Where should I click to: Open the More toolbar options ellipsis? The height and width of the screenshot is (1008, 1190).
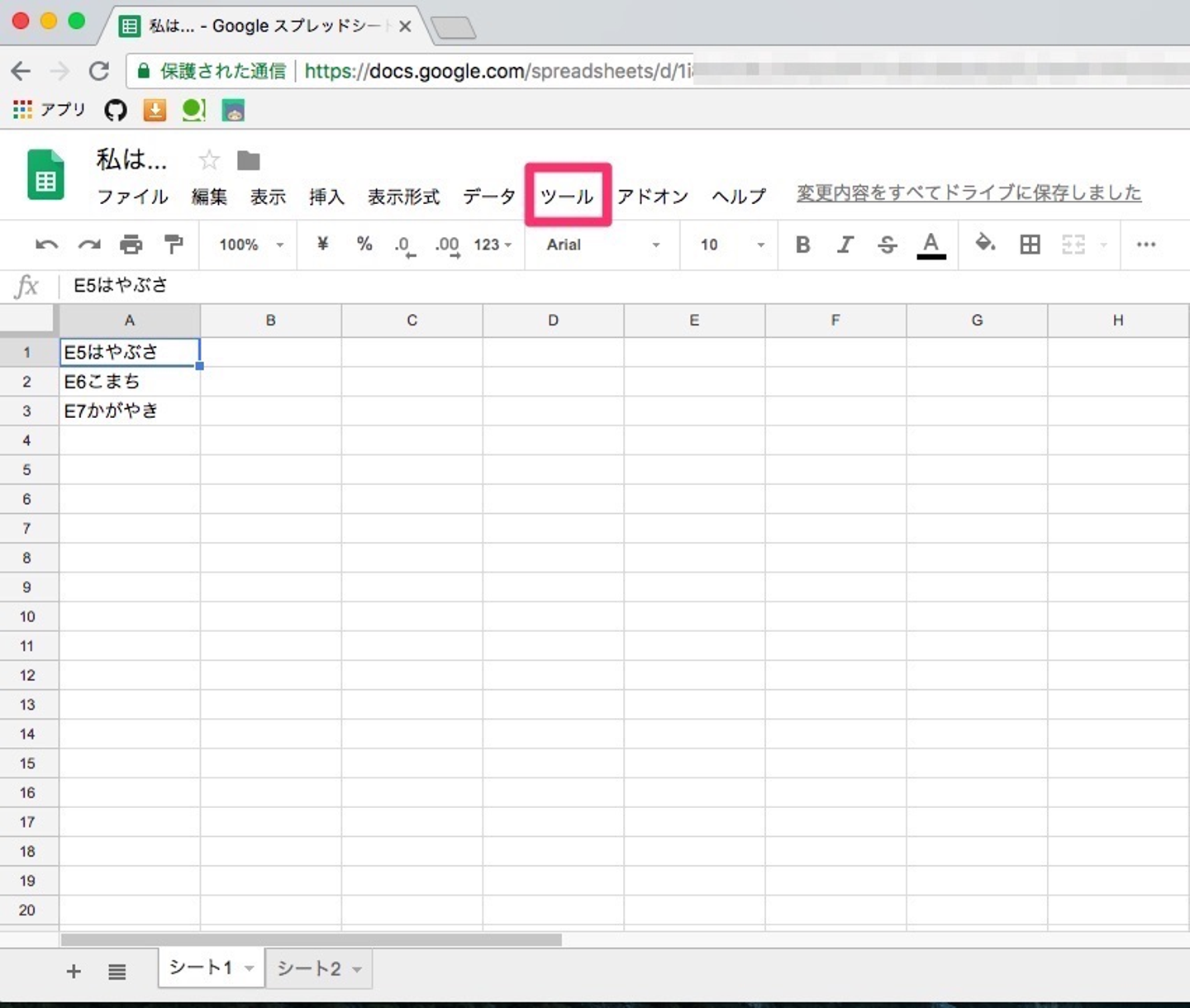(x=1146, y=245)
